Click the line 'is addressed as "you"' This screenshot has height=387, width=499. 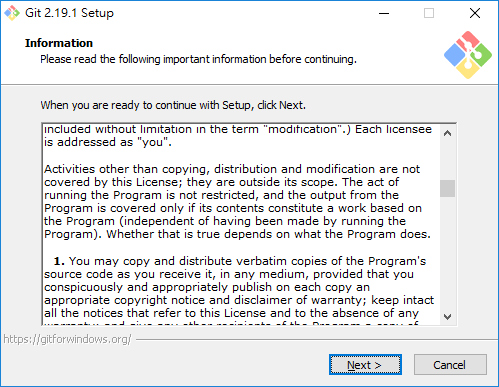tap(108, 142)
